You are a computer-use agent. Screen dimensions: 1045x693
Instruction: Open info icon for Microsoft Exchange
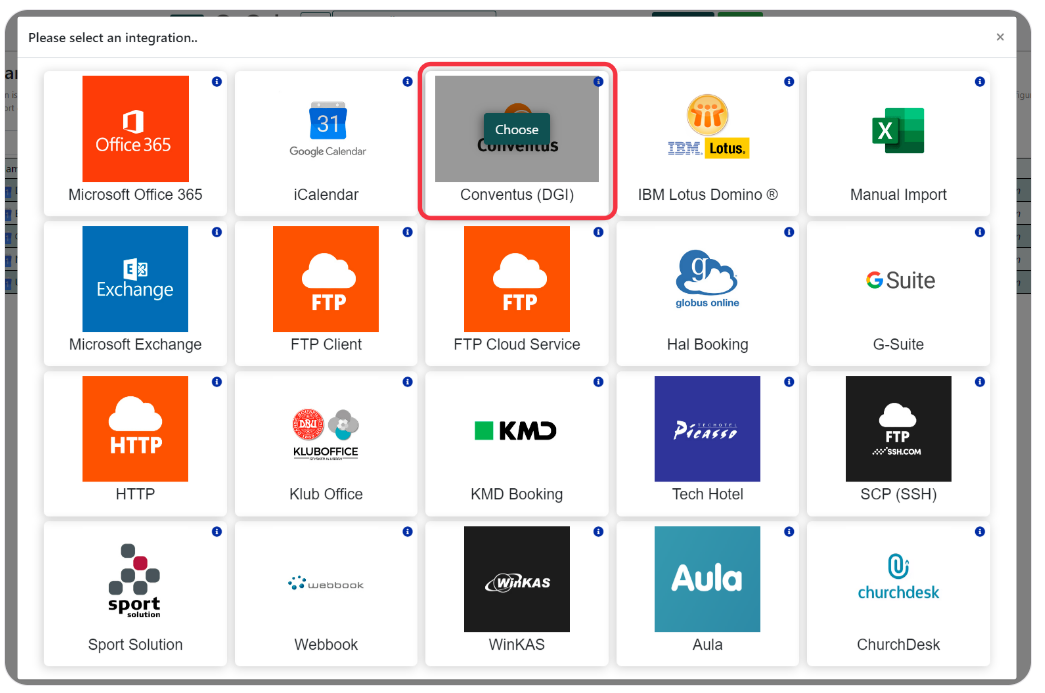[x=217, y=232]
